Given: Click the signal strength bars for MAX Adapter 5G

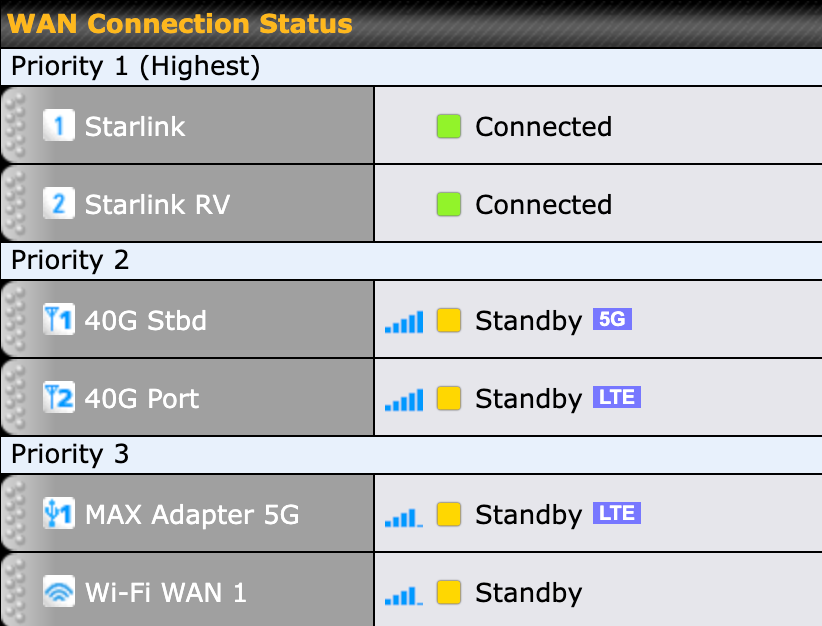Looking at the screenshot, I should tap(404, 513).
